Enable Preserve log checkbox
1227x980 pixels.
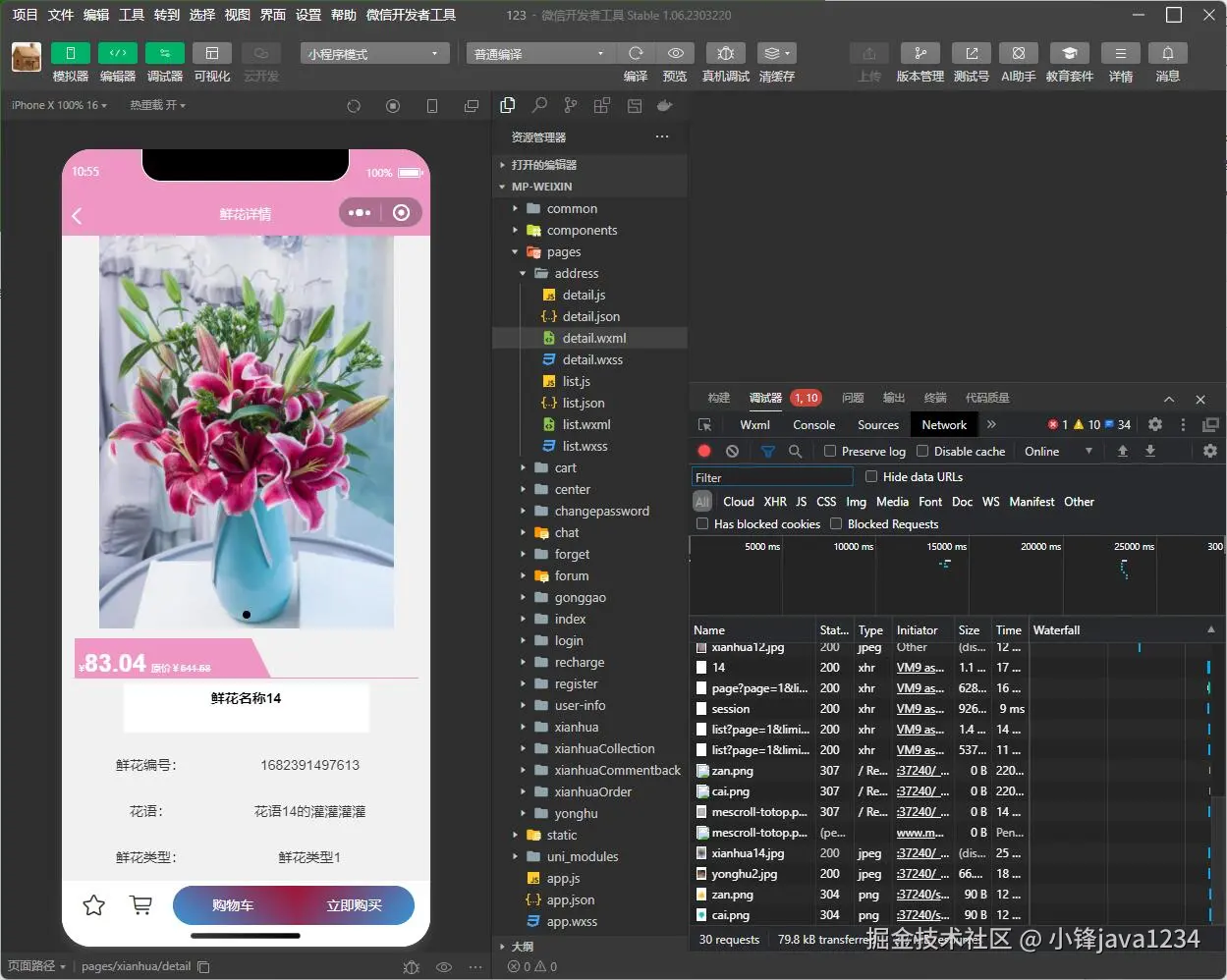[830, 451]
